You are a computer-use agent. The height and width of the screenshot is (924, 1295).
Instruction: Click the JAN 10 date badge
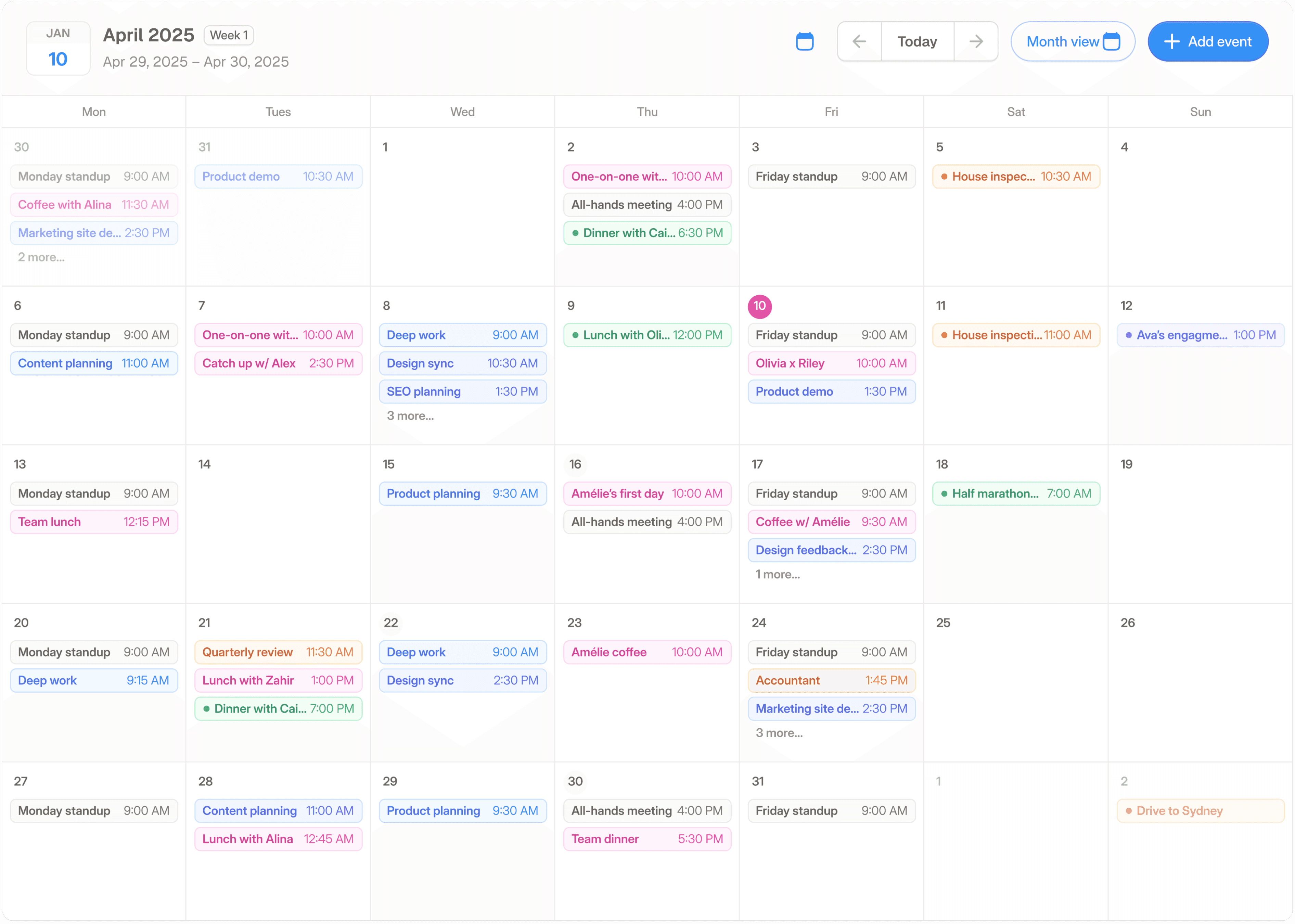(57, 48)
